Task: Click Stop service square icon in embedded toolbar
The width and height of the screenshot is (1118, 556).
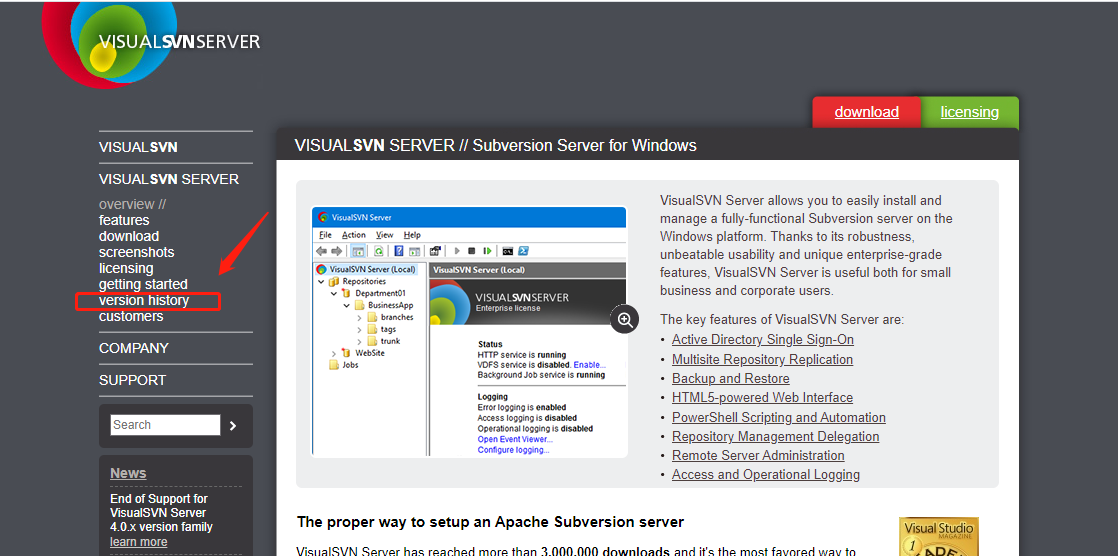Action: point(471,251)
